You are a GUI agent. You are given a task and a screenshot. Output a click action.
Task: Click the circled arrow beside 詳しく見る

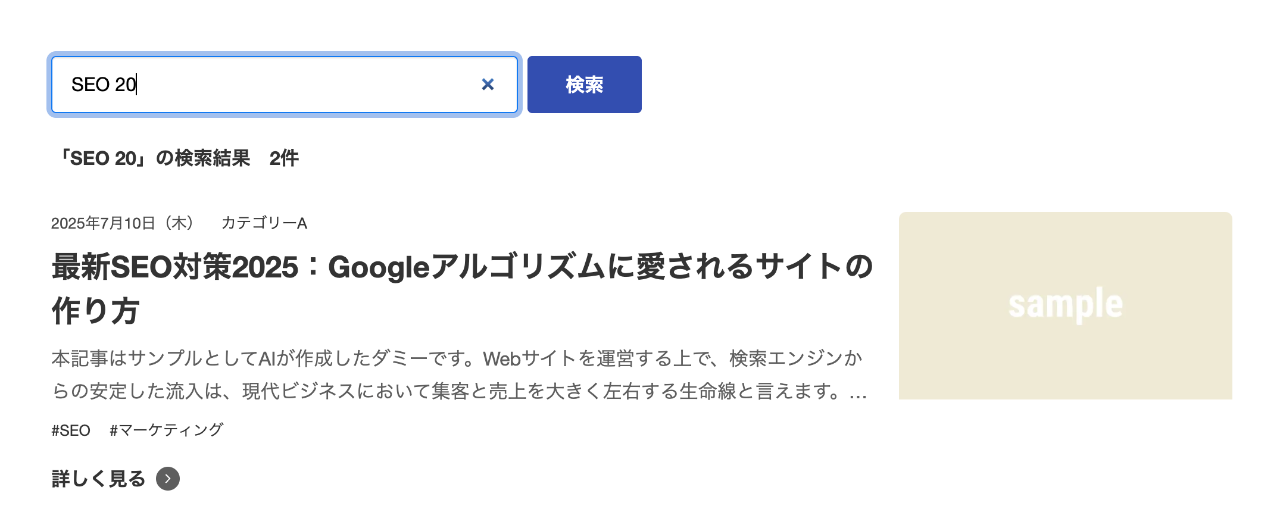tap(168, 479)
